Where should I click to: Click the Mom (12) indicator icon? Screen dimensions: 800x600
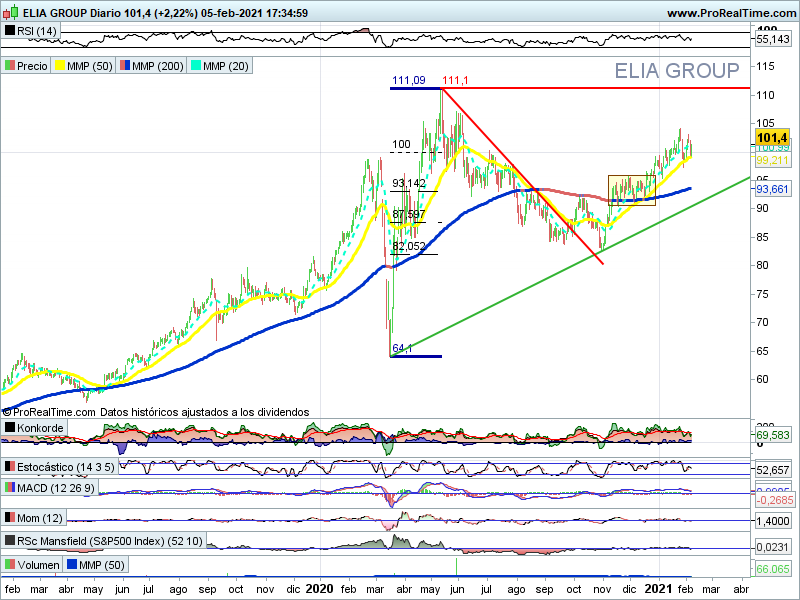click(9, 517)
